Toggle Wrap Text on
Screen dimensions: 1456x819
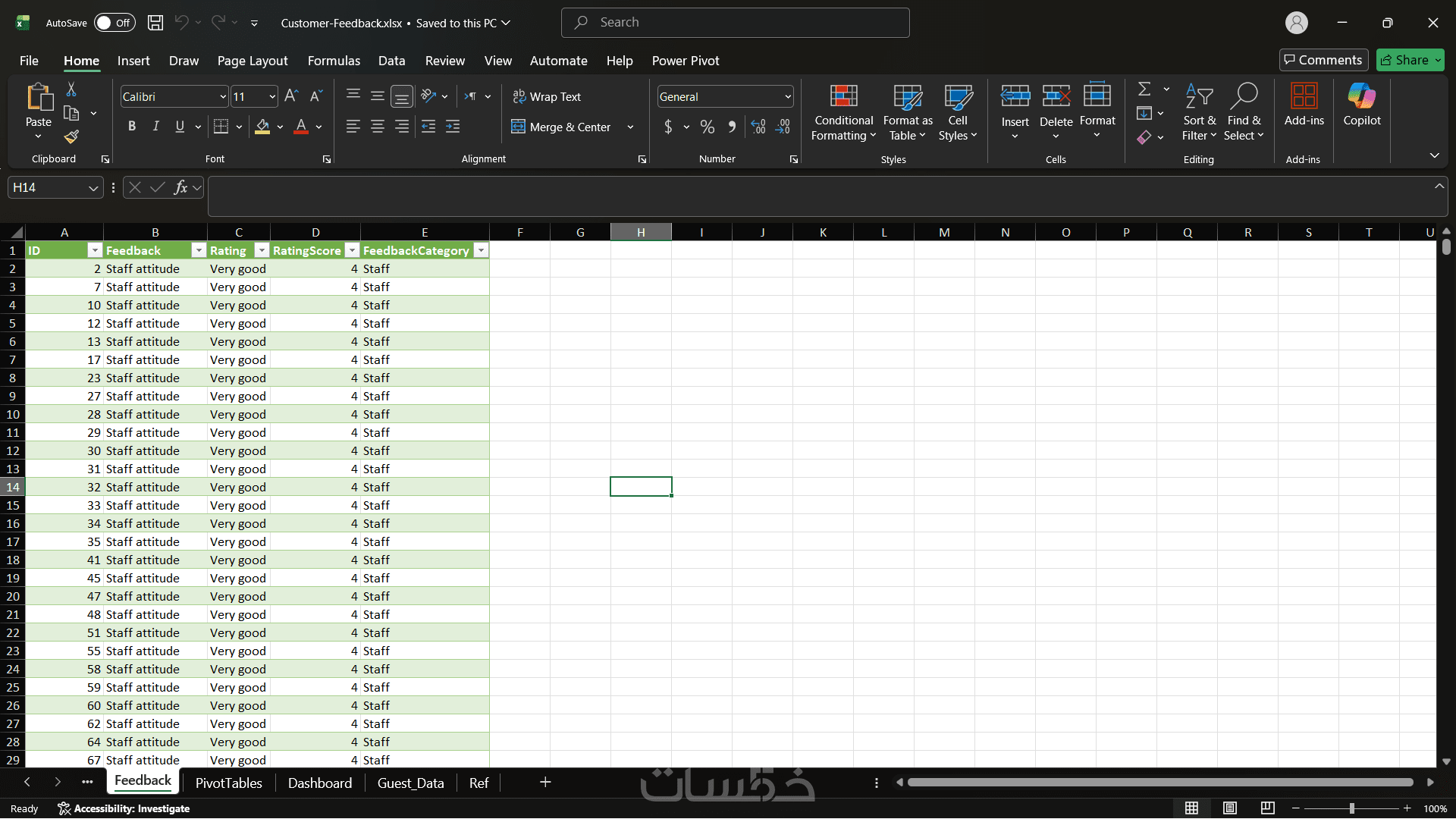(x=547, y=96)
